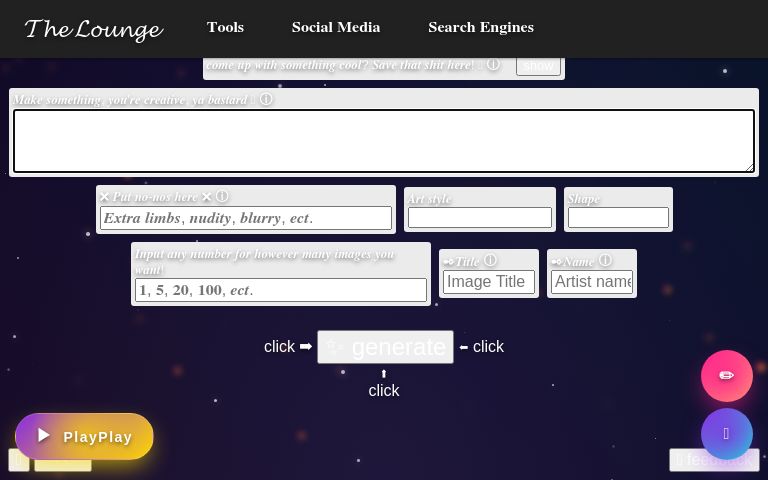Click the show button for saved prompts

[538, 66]
